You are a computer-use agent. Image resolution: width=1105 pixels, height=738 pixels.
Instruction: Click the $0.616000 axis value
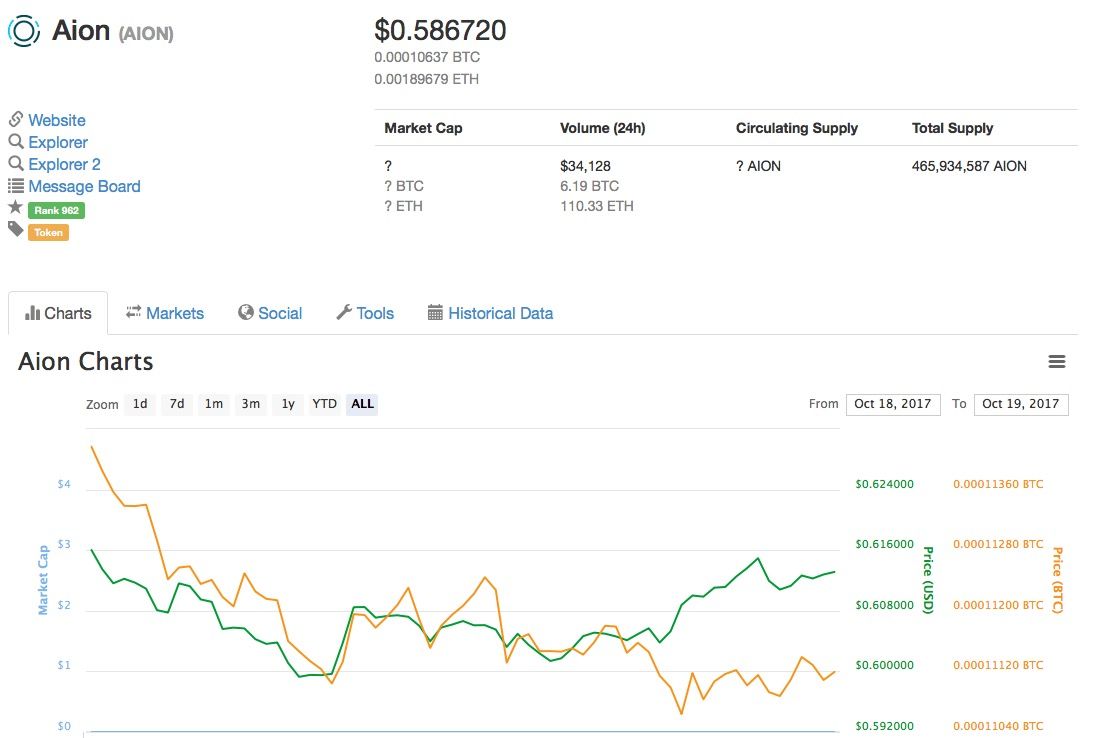tap(884, 544)
